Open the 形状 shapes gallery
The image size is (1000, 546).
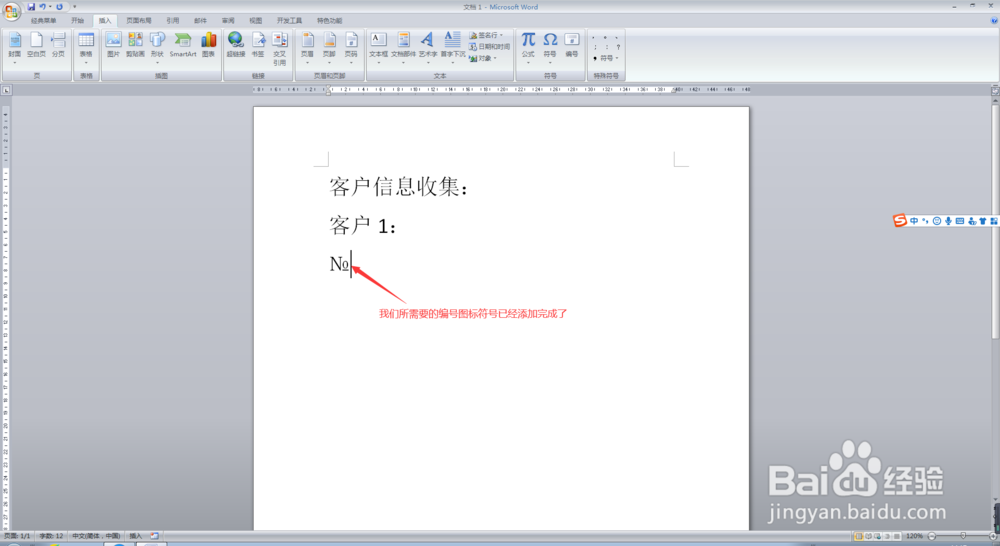[x=157, y=47]
